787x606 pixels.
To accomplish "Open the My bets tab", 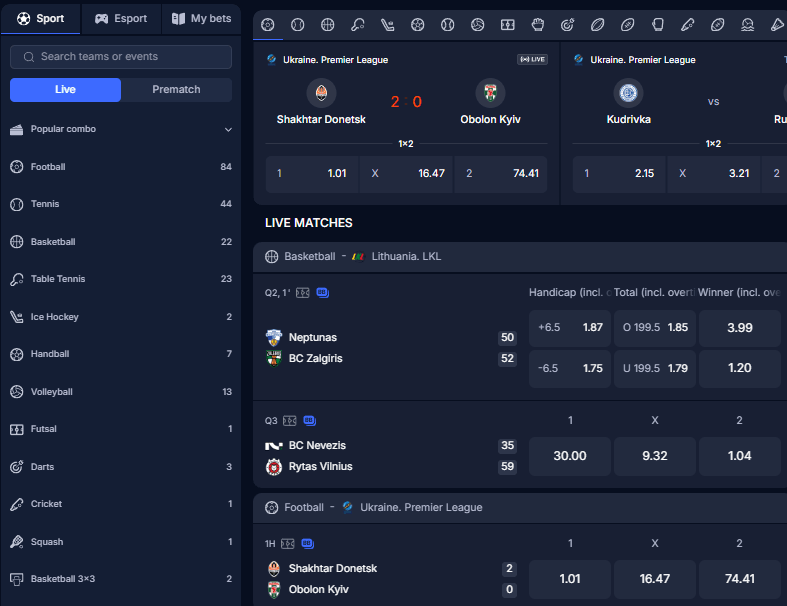I will 201,19.
